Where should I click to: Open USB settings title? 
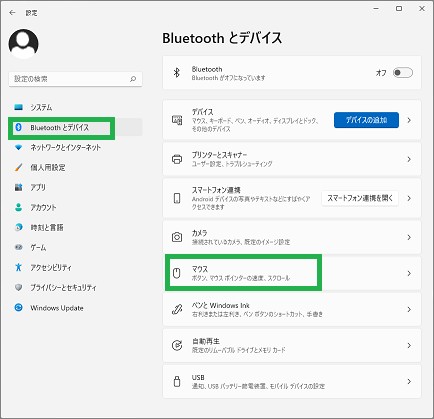[x=198, y=377]
